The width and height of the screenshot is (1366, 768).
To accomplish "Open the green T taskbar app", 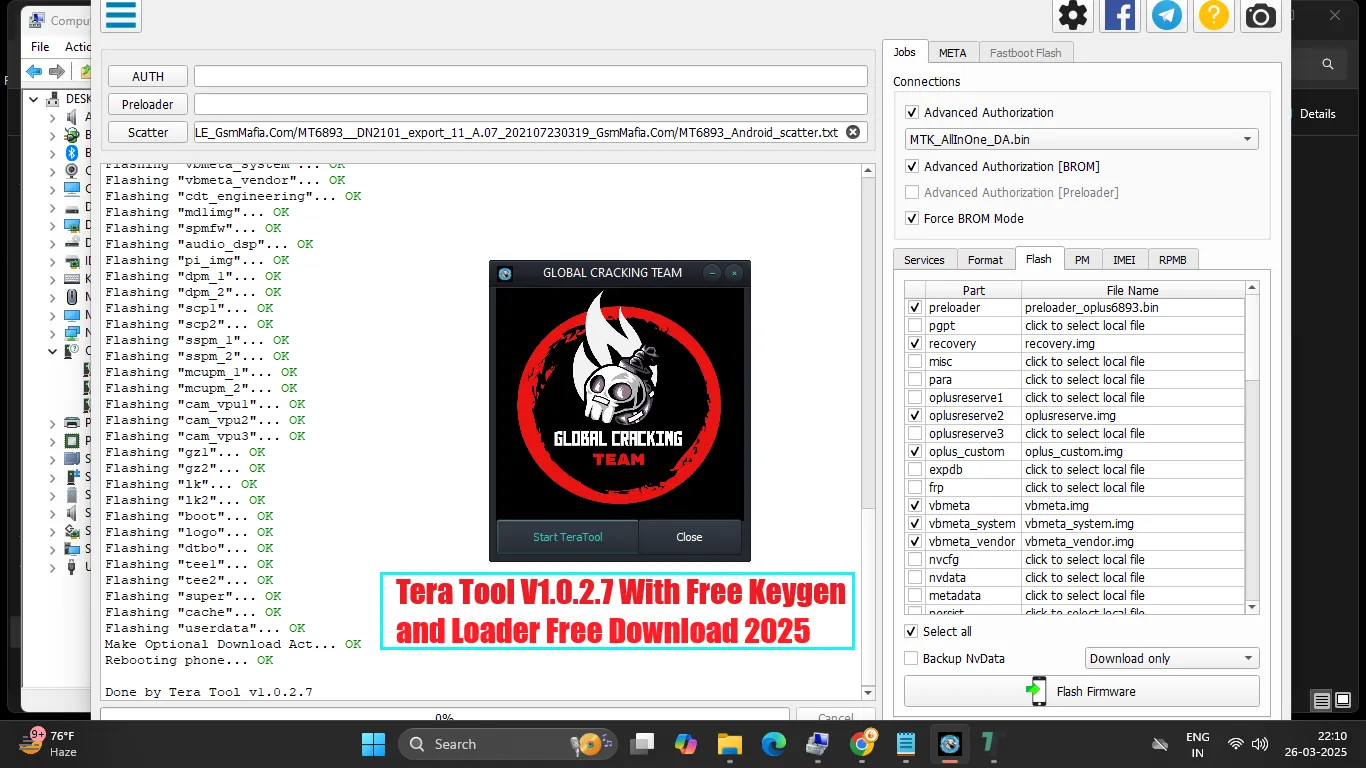I will [x=991, y=744].
